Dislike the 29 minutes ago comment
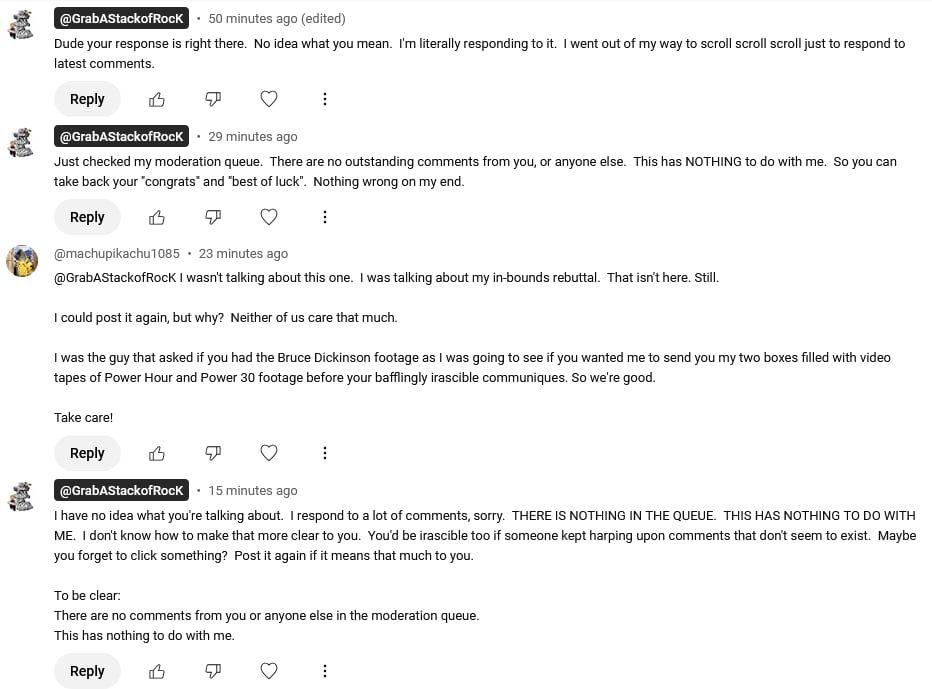Image resolution: width=932 pixels, height=689 pixels. tap(213, 217)
